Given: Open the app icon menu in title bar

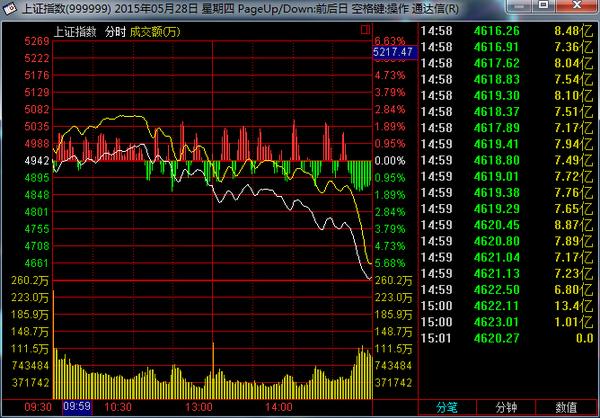Looking at the screenshot, I should 10,8.
